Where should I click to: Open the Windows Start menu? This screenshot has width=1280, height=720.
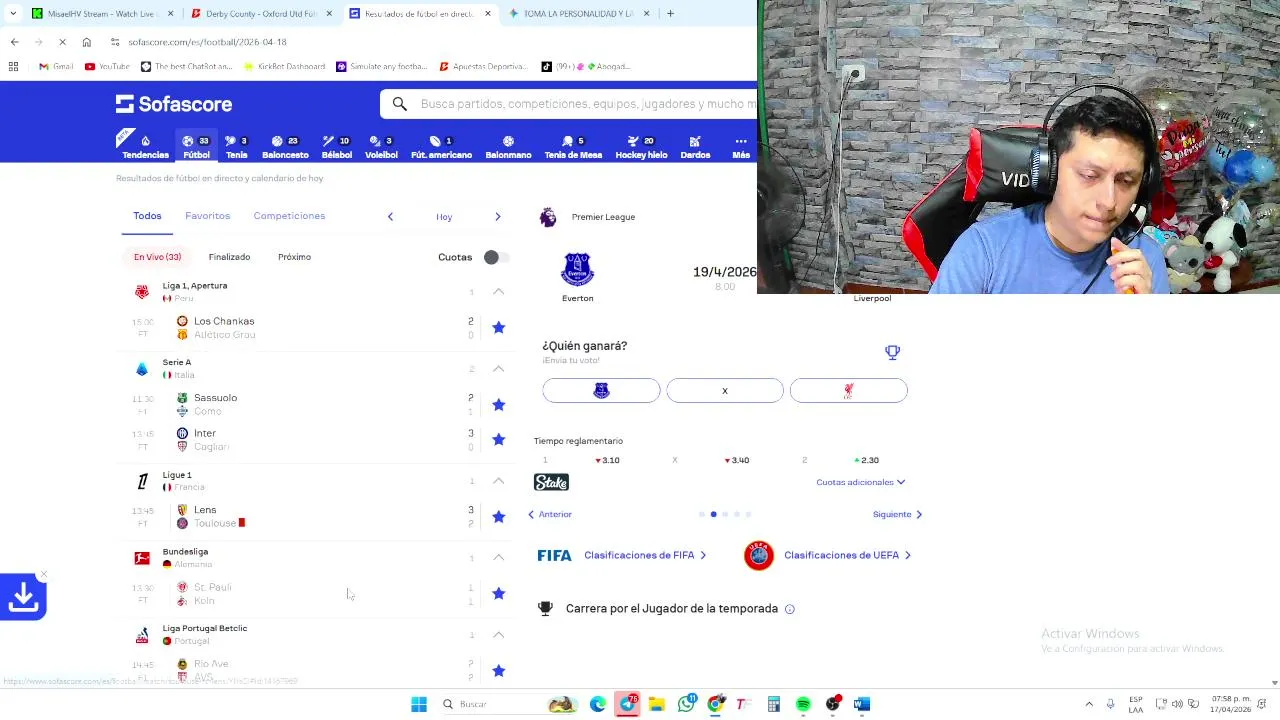[419, 704]
